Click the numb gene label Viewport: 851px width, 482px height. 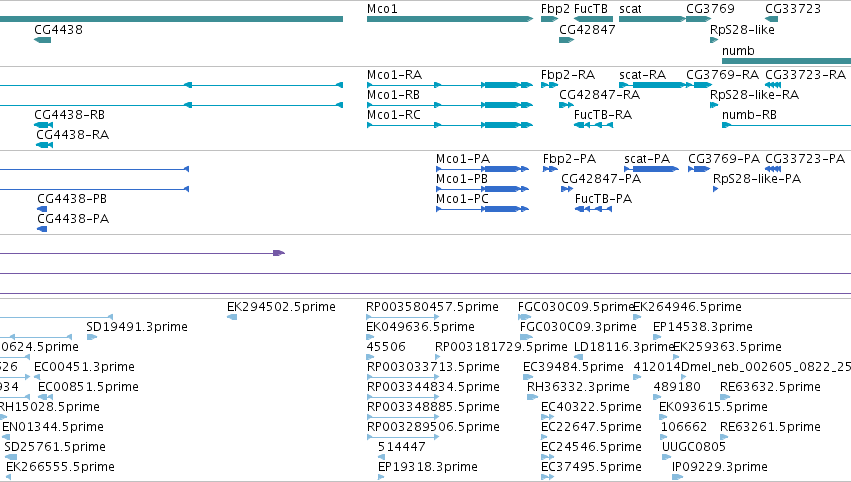[738, 50]
